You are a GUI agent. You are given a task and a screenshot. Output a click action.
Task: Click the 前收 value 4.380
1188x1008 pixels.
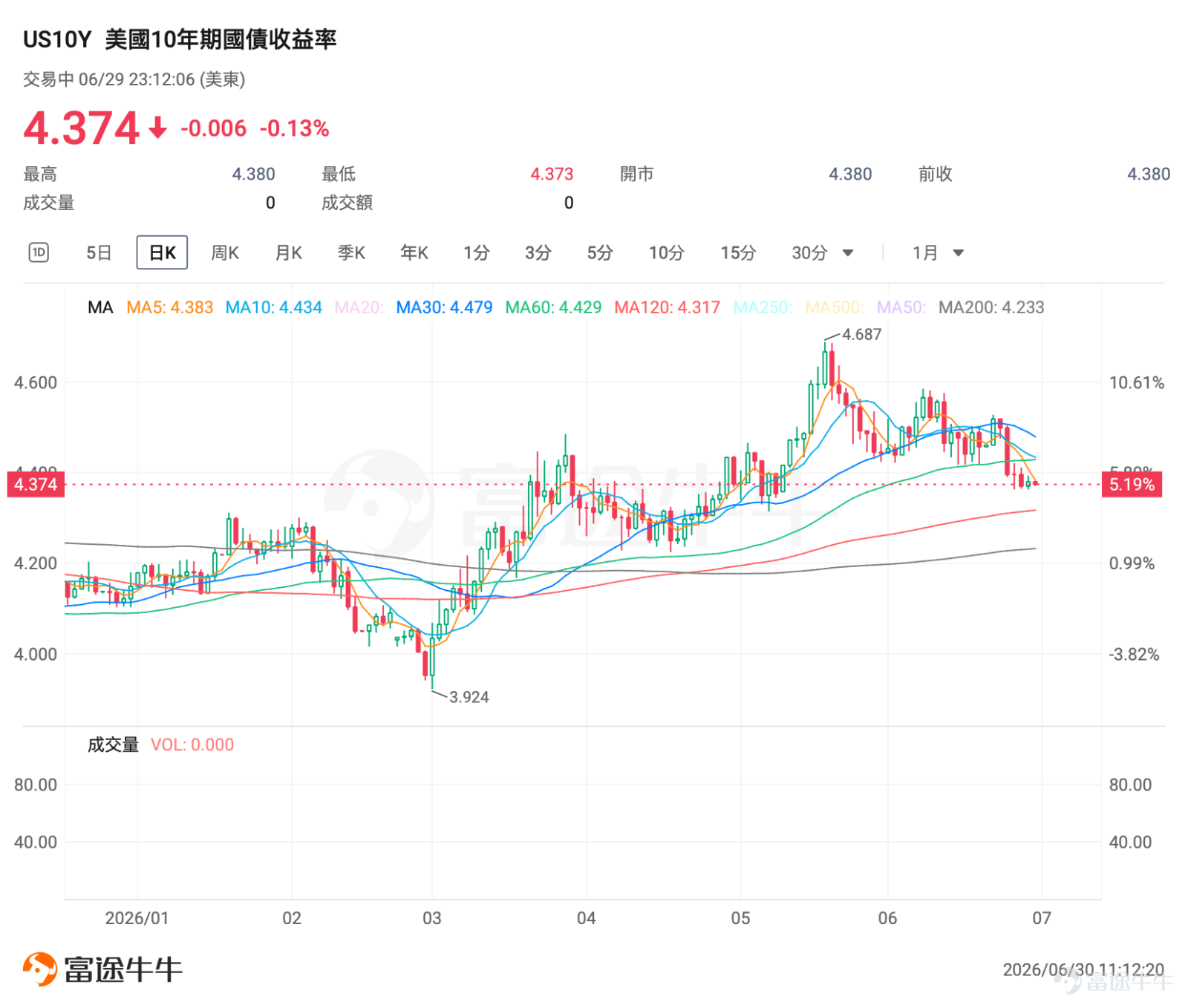point(1149,174)
